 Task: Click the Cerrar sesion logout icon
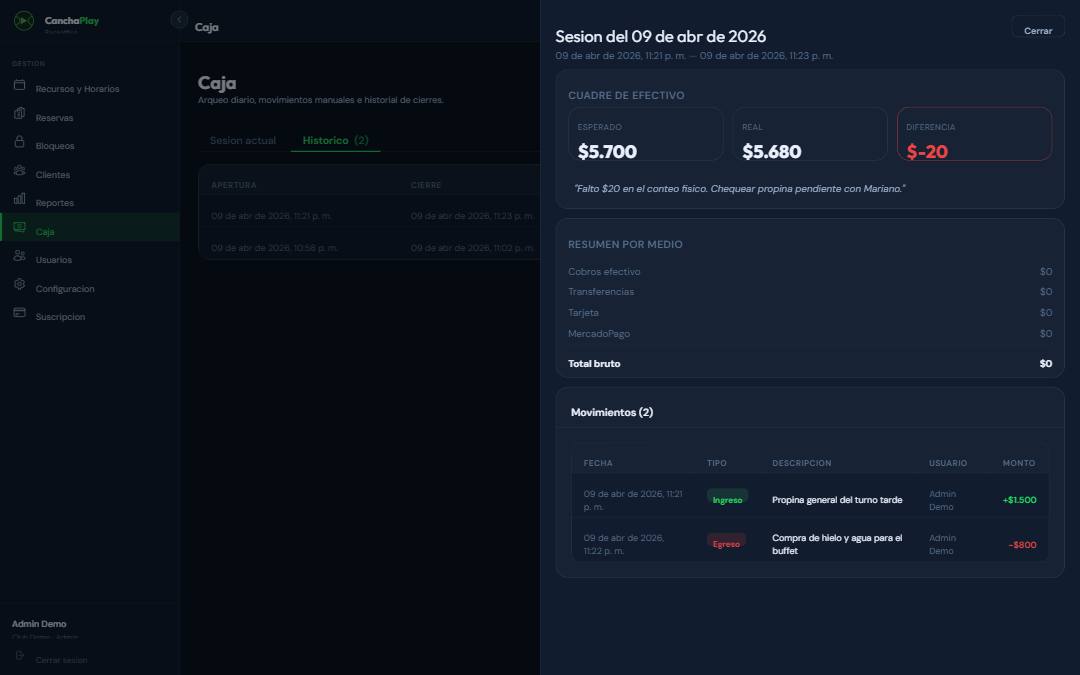(x=19, y=656)
